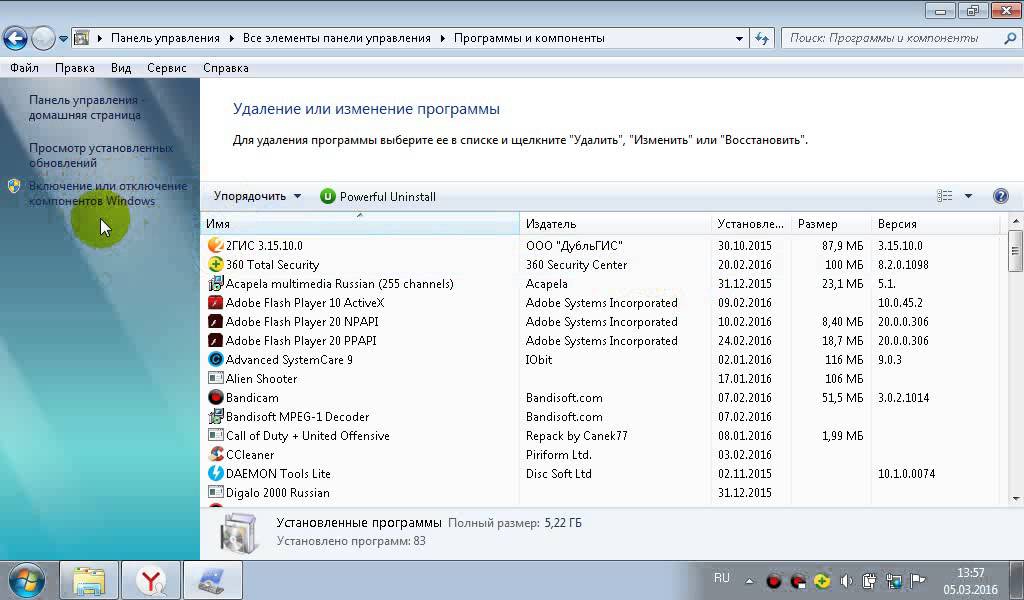Show hidden tray icons arrow
Image resolution: width=1024 pixels, height=600 pixels.
(750, 580)
